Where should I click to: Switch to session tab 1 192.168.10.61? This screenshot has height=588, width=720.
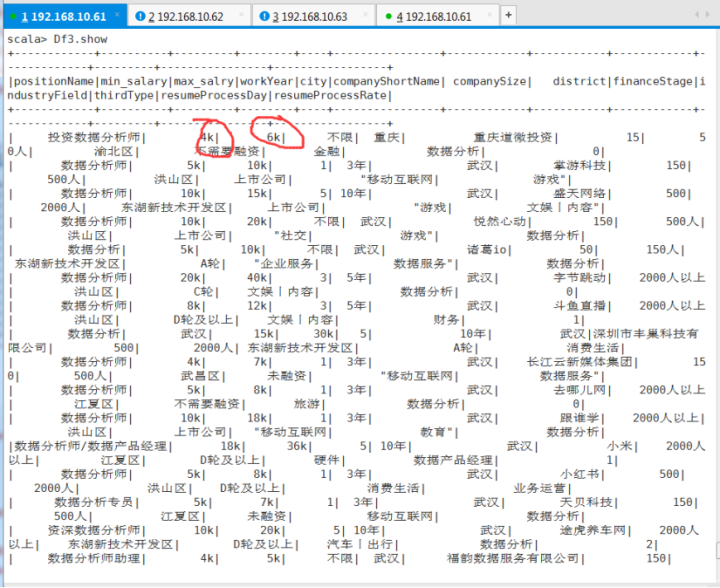pyautogui.click(x=64, y=17)
